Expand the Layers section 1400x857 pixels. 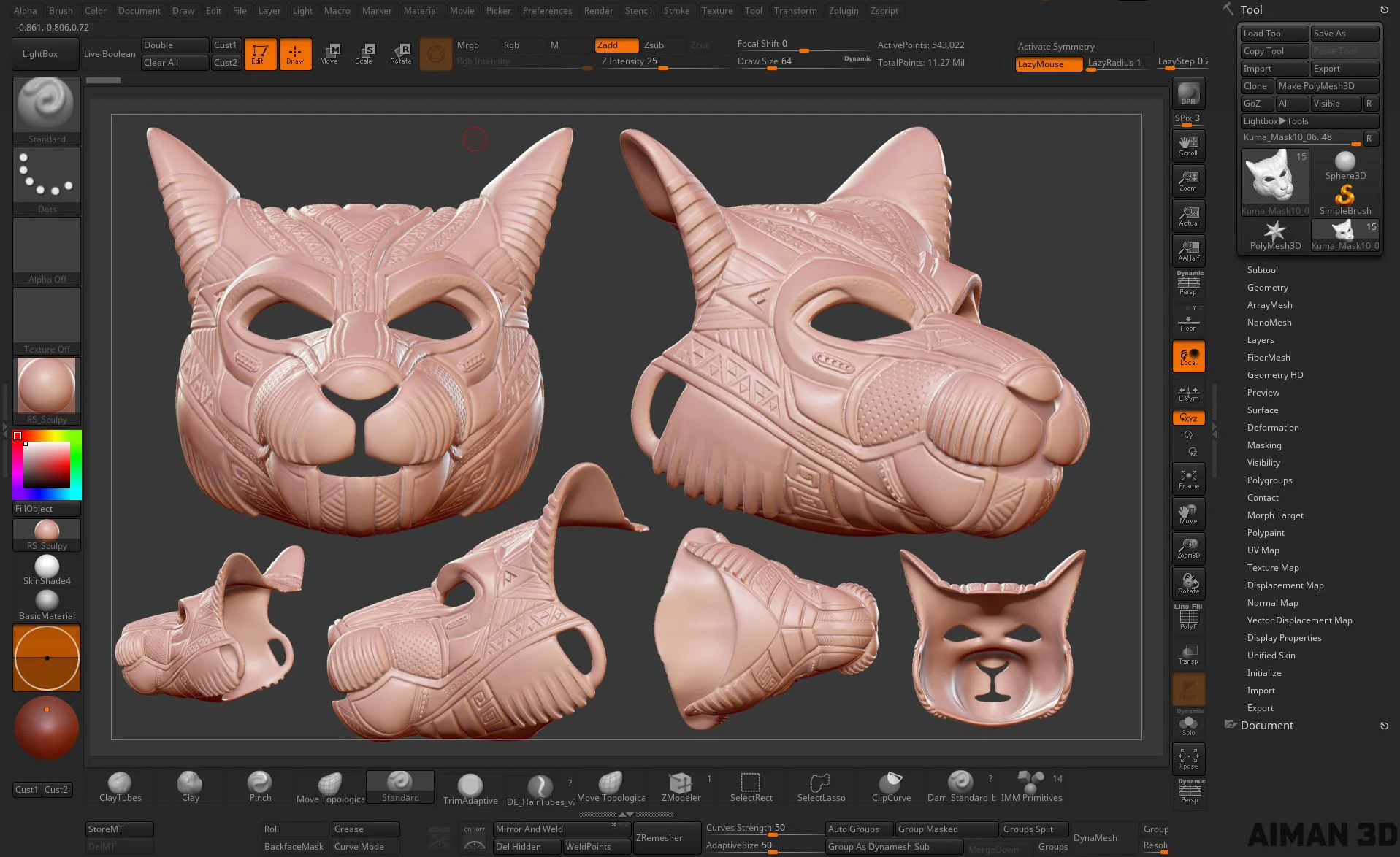click(1260, 340)
